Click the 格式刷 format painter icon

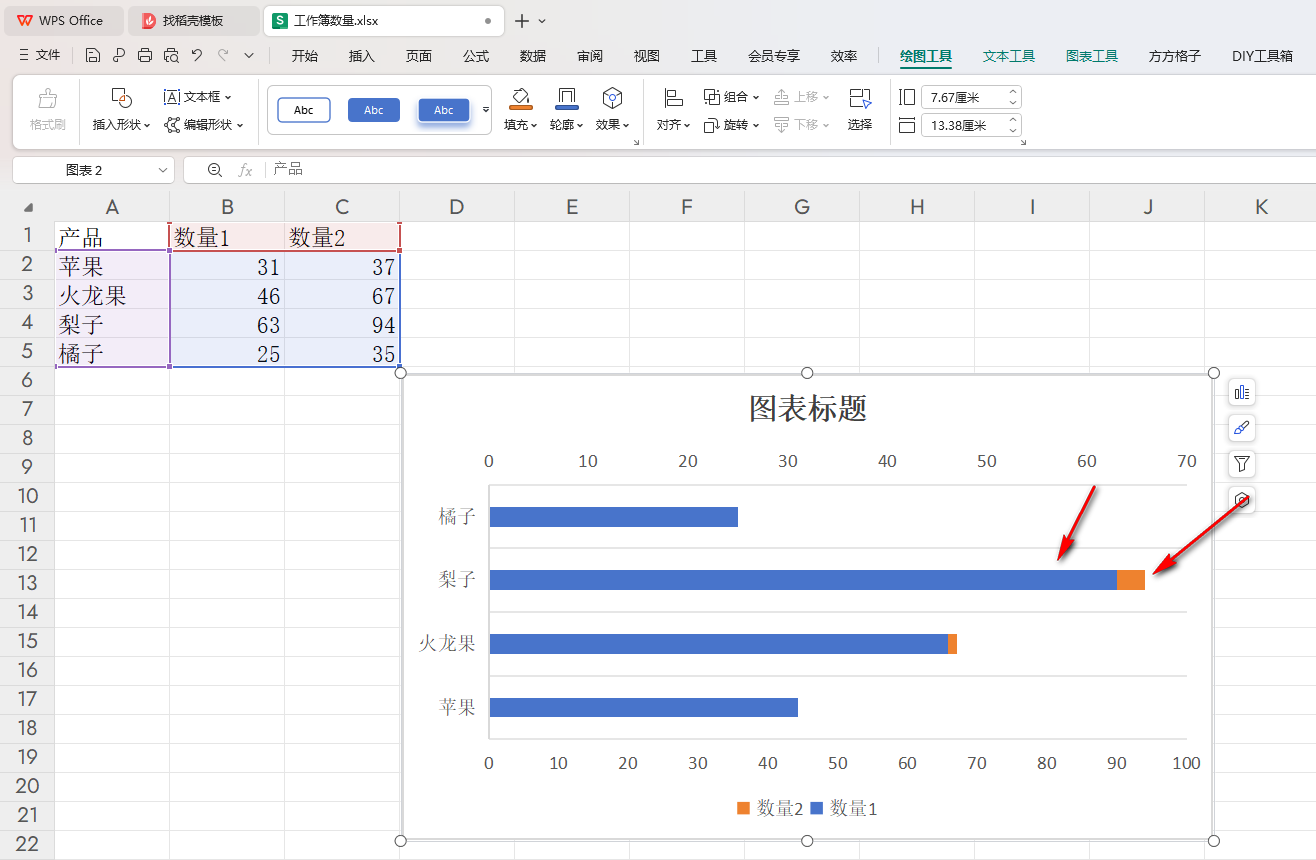point(47,99)
